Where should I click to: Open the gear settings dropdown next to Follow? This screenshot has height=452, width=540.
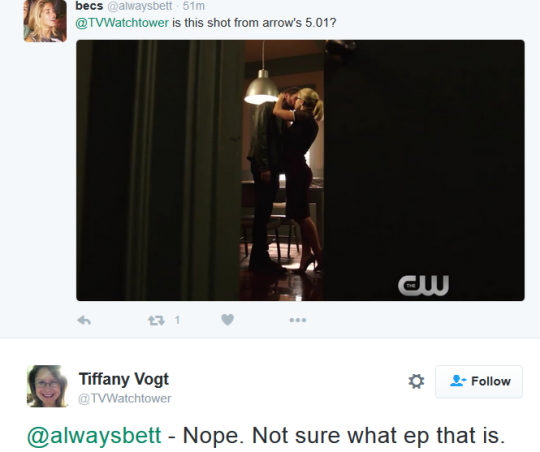(416, 381)
